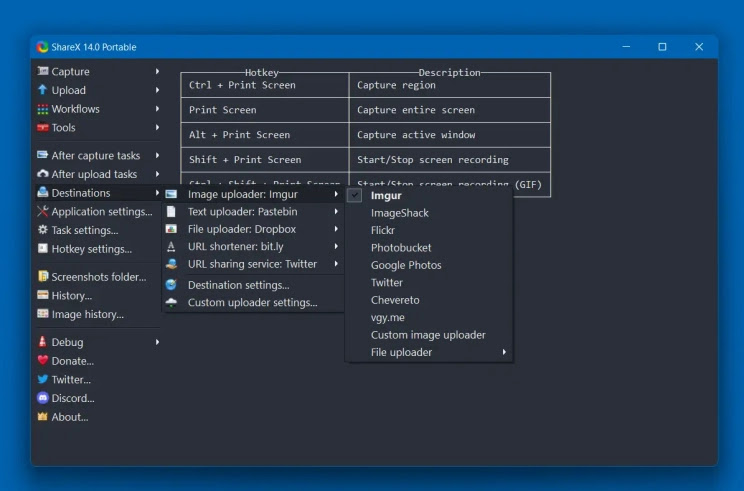
Task: Expand the After upload tasks arrow
Action: pos(157,174)
